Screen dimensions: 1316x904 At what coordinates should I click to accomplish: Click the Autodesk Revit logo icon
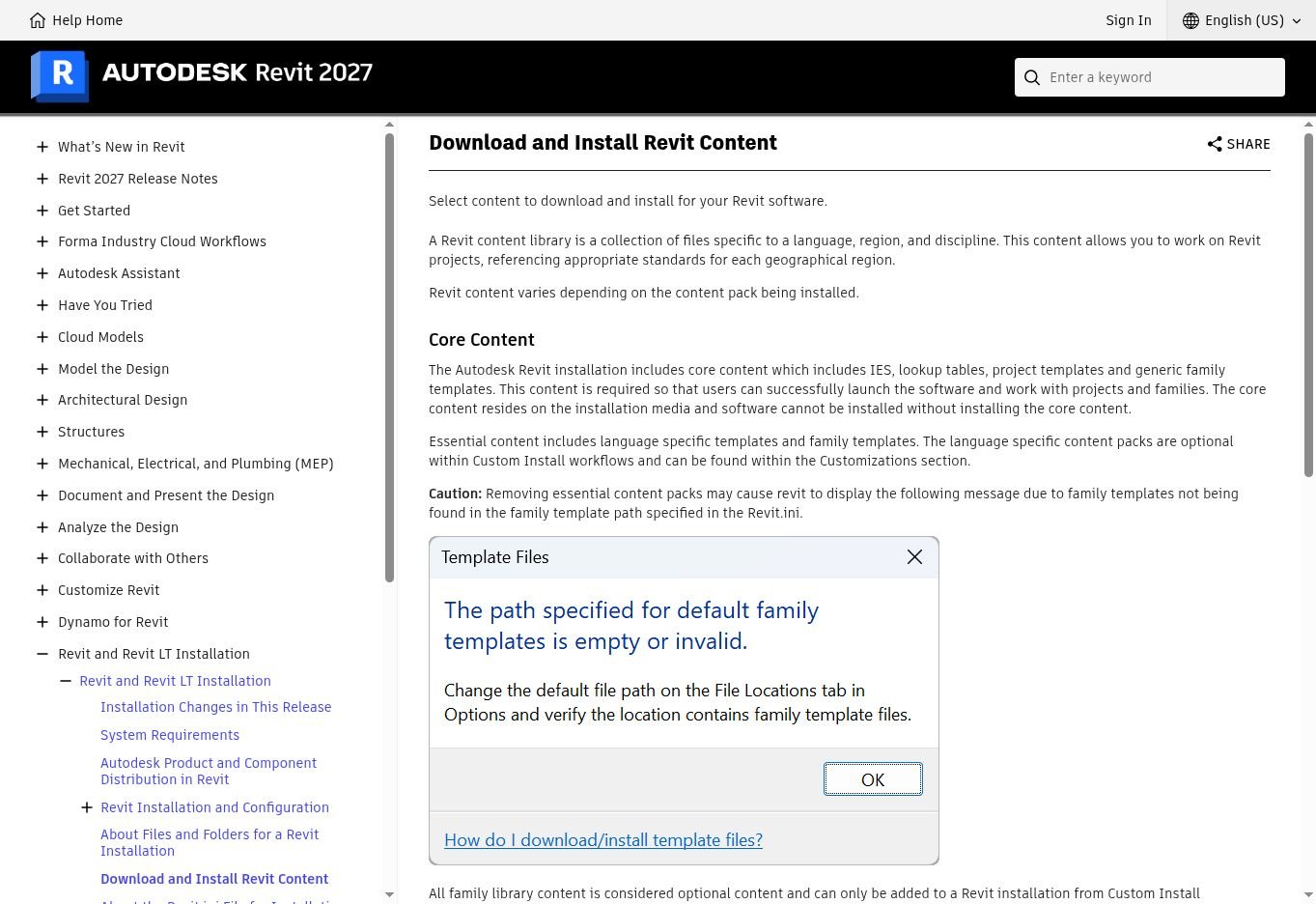[x=60, y=75]
